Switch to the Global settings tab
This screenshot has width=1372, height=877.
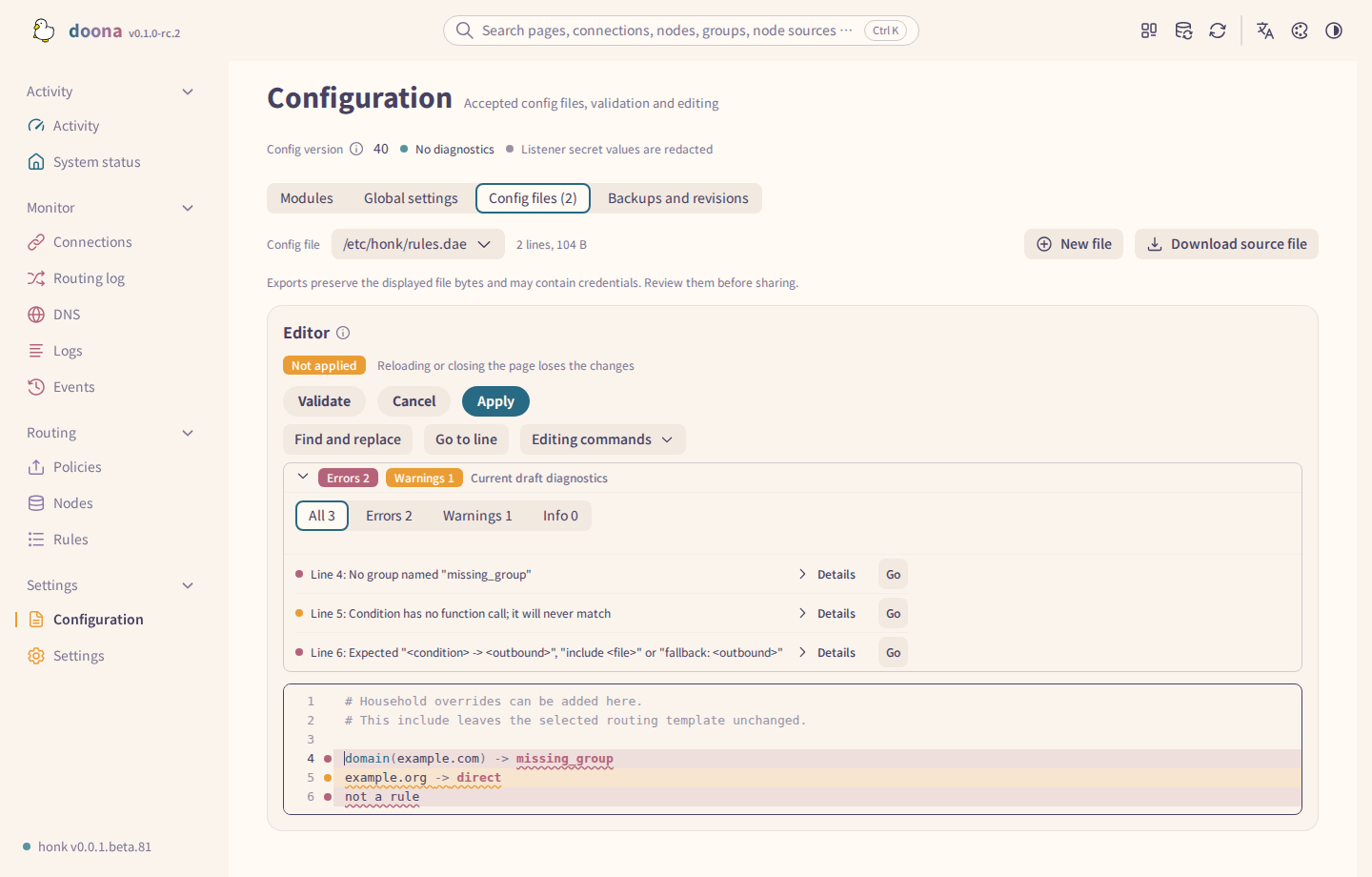pyautogui.click(x=411, y=198)
